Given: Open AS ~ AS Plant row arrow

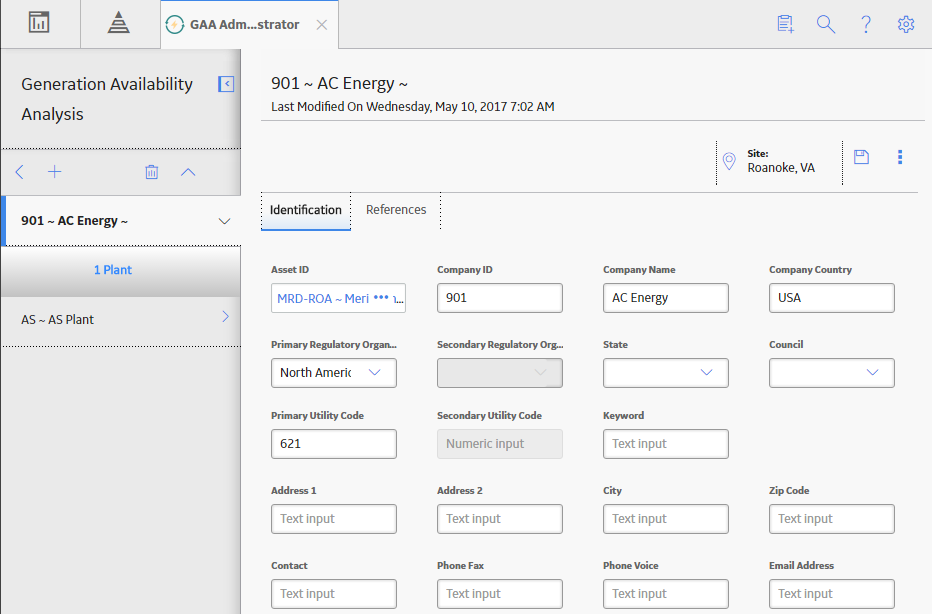Looking at the screenshot, I should tap(225, 317).
